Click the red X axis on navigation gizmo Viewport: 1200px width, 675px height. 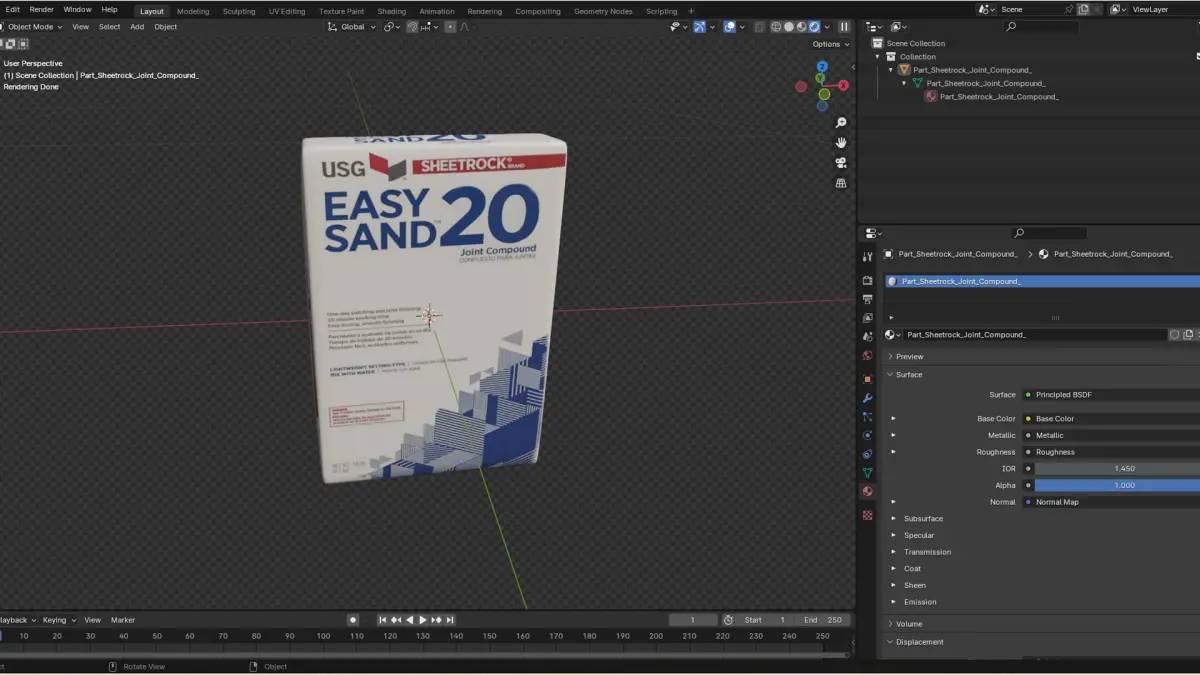(844, 86)
